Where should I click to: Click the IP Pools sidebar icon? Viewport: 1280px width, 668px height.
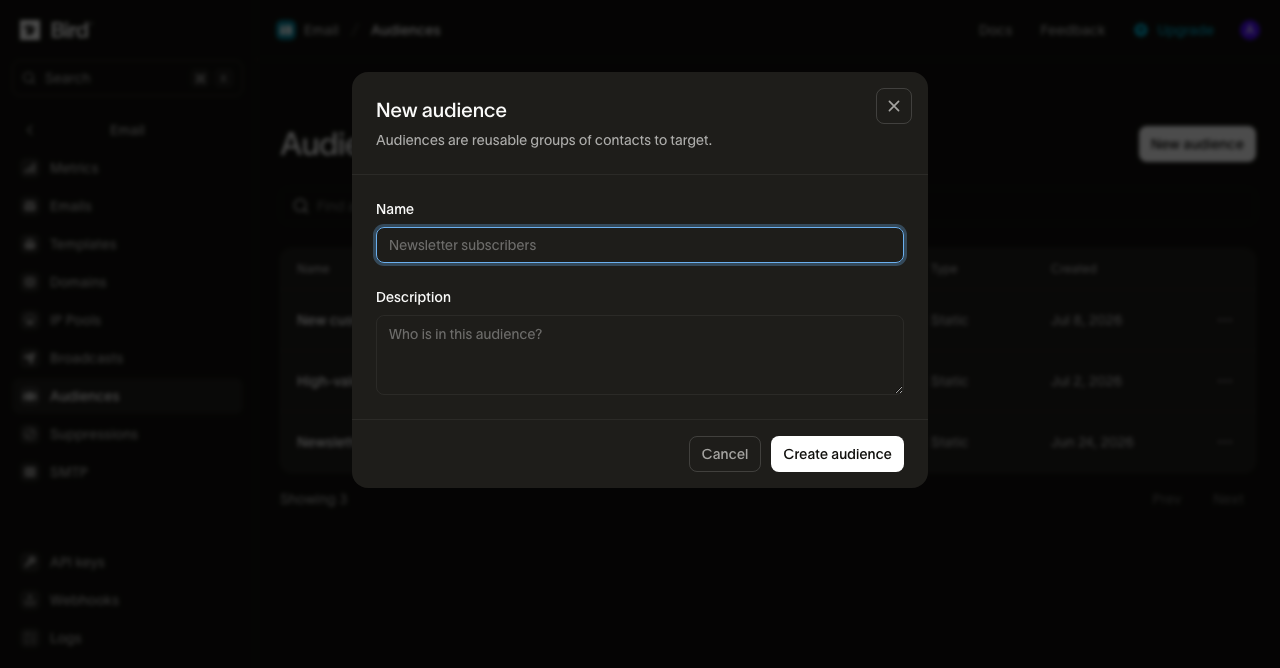(x=30, y=320)
